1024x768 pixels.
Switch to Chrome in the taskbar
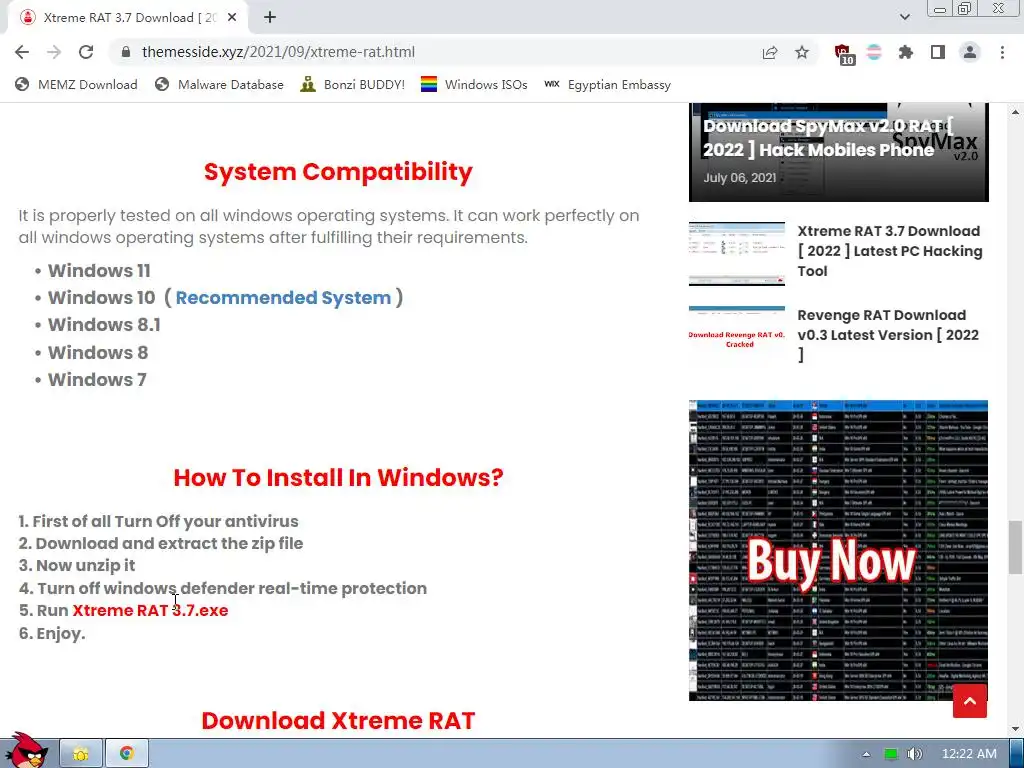click(127, 754)
